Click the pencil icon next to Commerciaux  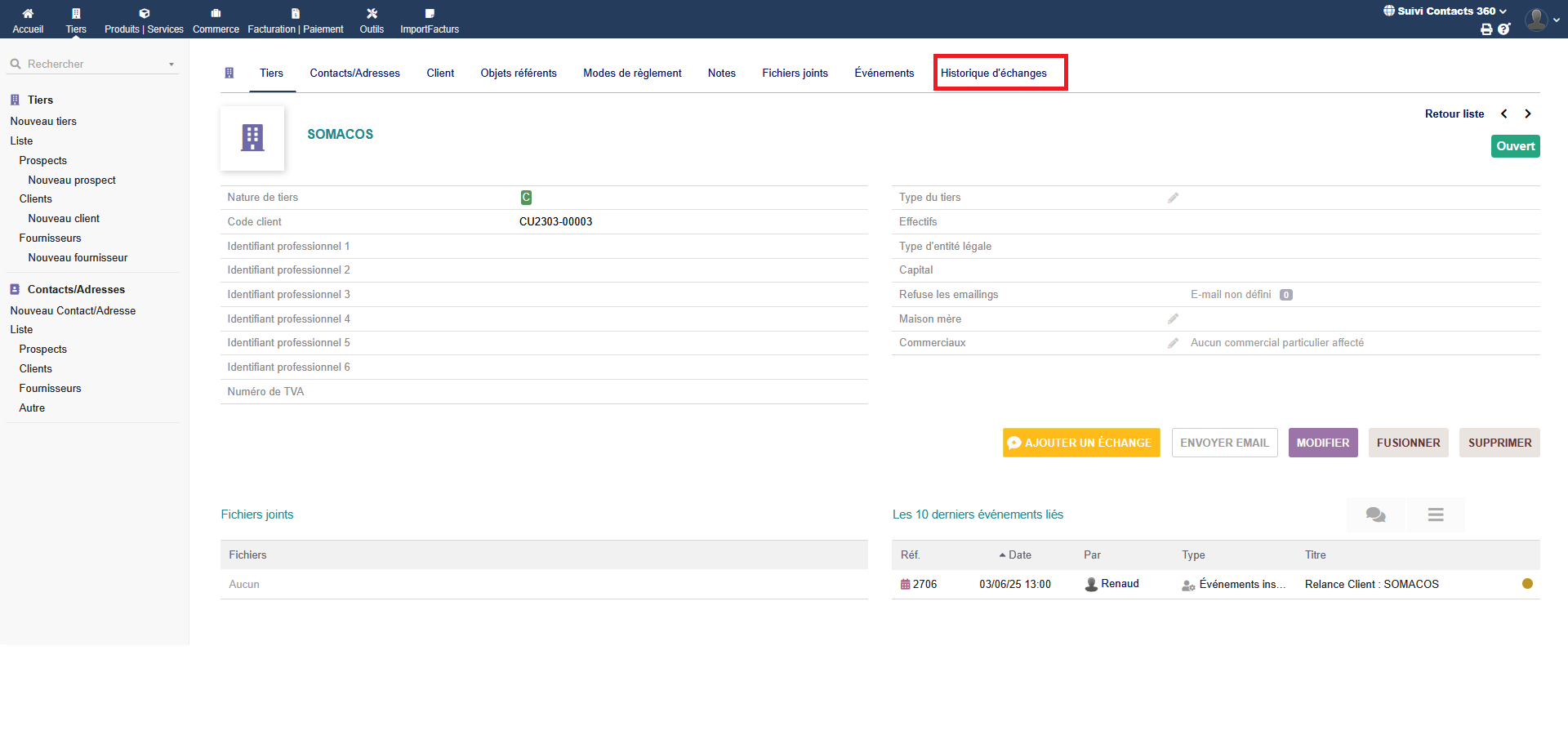pyautogui.click(x=1173, y=343)
